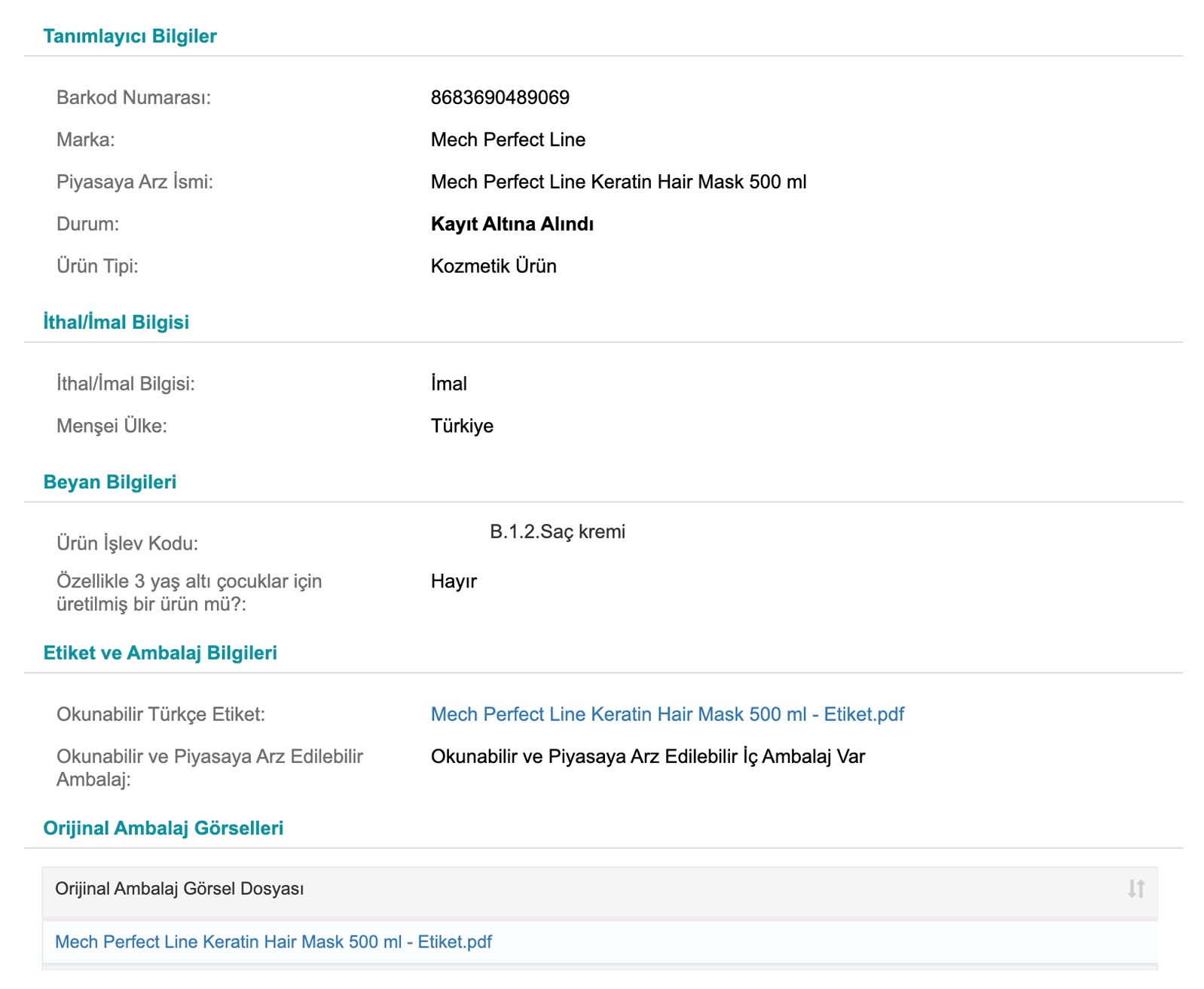Click the İmal value text
Screen dimensions: 1204x989
[449, 384]
